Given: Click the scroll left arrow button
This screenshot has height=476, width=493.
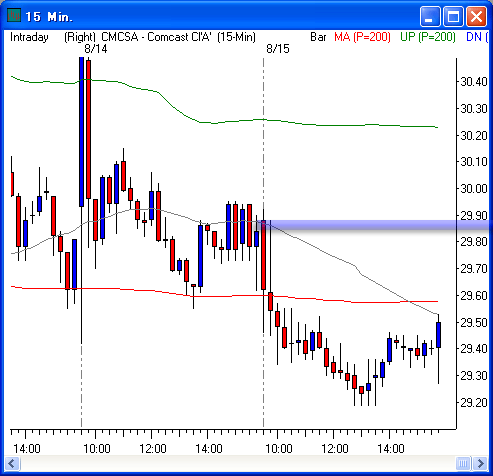Looking at the screenshot, I should (12, 463).
